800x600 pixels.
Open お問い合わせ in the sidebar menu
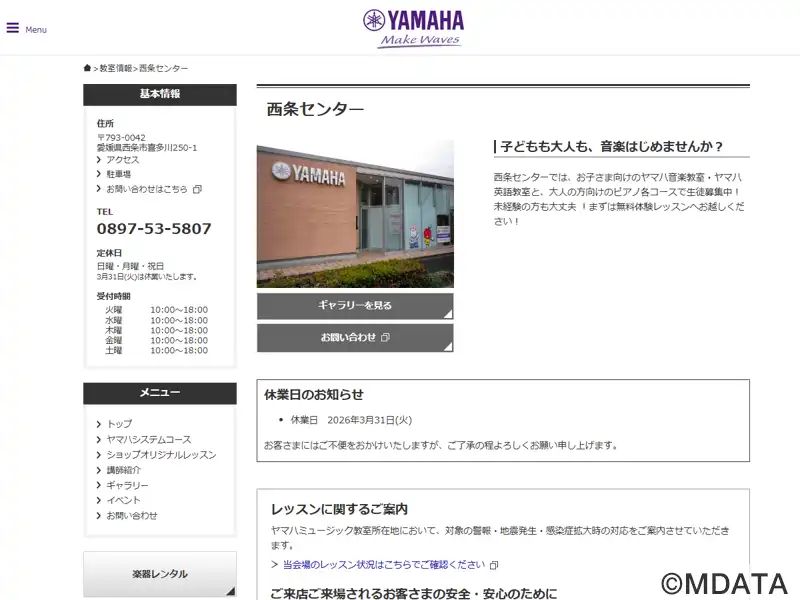[x=132, y=515]
